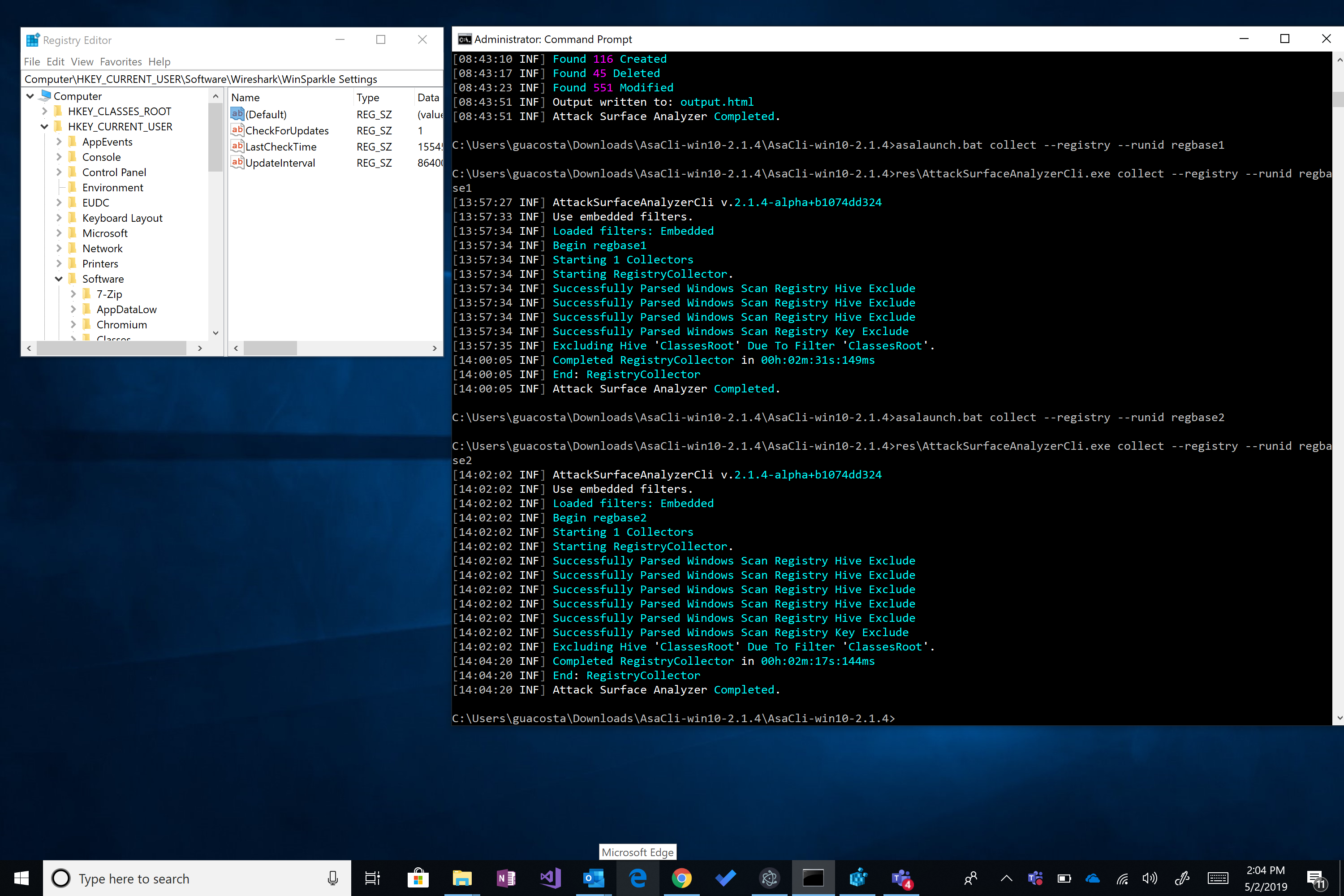Open the Favorites menu in Registry Editor
The image size is (1344, 896).
pyautogui.click(x=121, y=62)
